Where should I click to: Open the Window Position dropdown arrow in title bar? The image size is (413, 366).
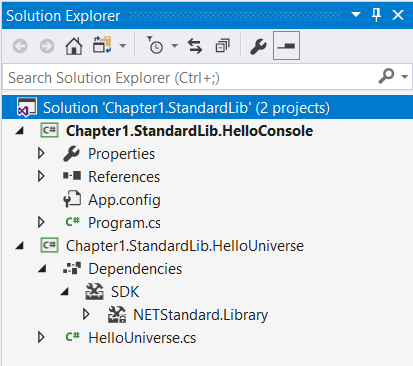(356, 15)
